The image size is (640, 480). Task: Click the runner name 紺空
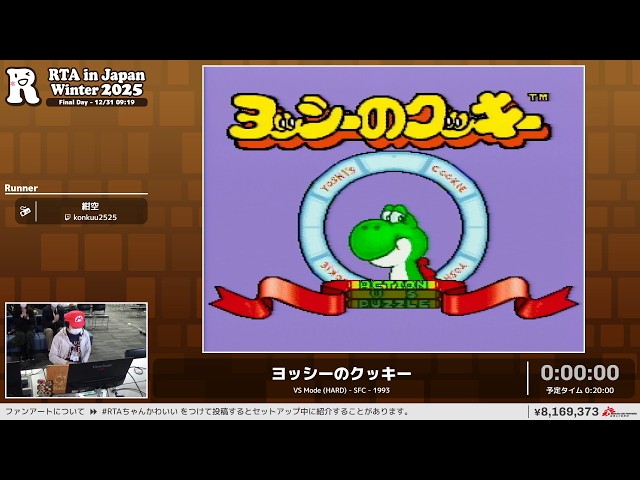pos(90,207)
